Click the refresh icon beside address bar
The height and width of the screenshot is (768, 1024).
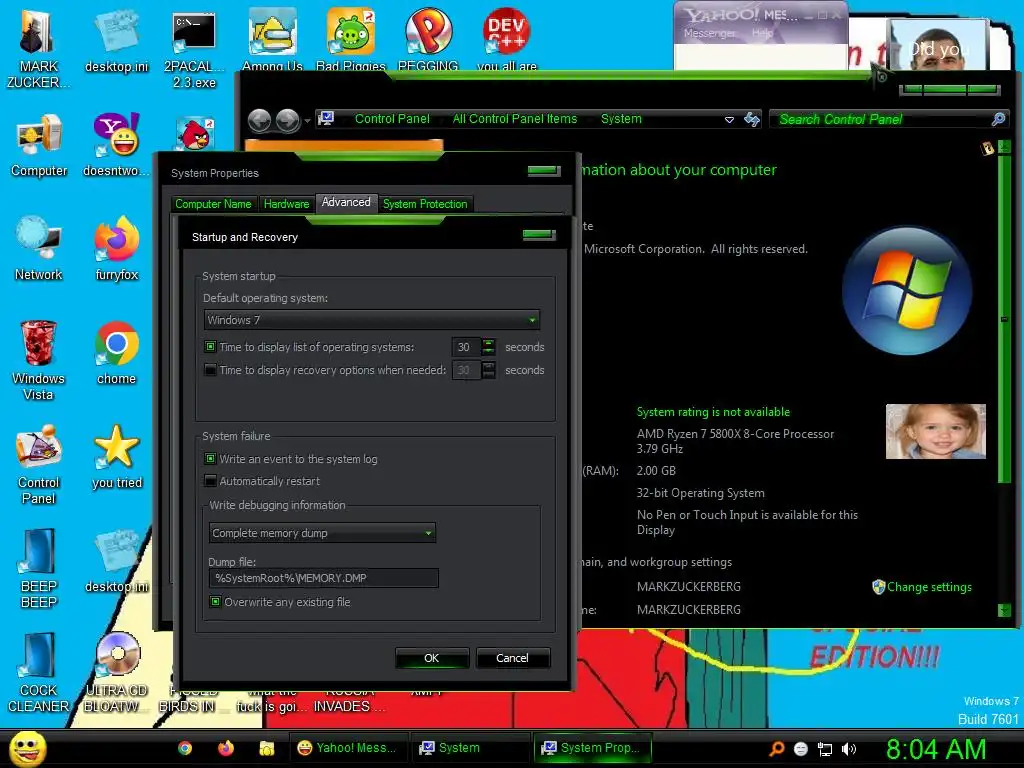752,120
